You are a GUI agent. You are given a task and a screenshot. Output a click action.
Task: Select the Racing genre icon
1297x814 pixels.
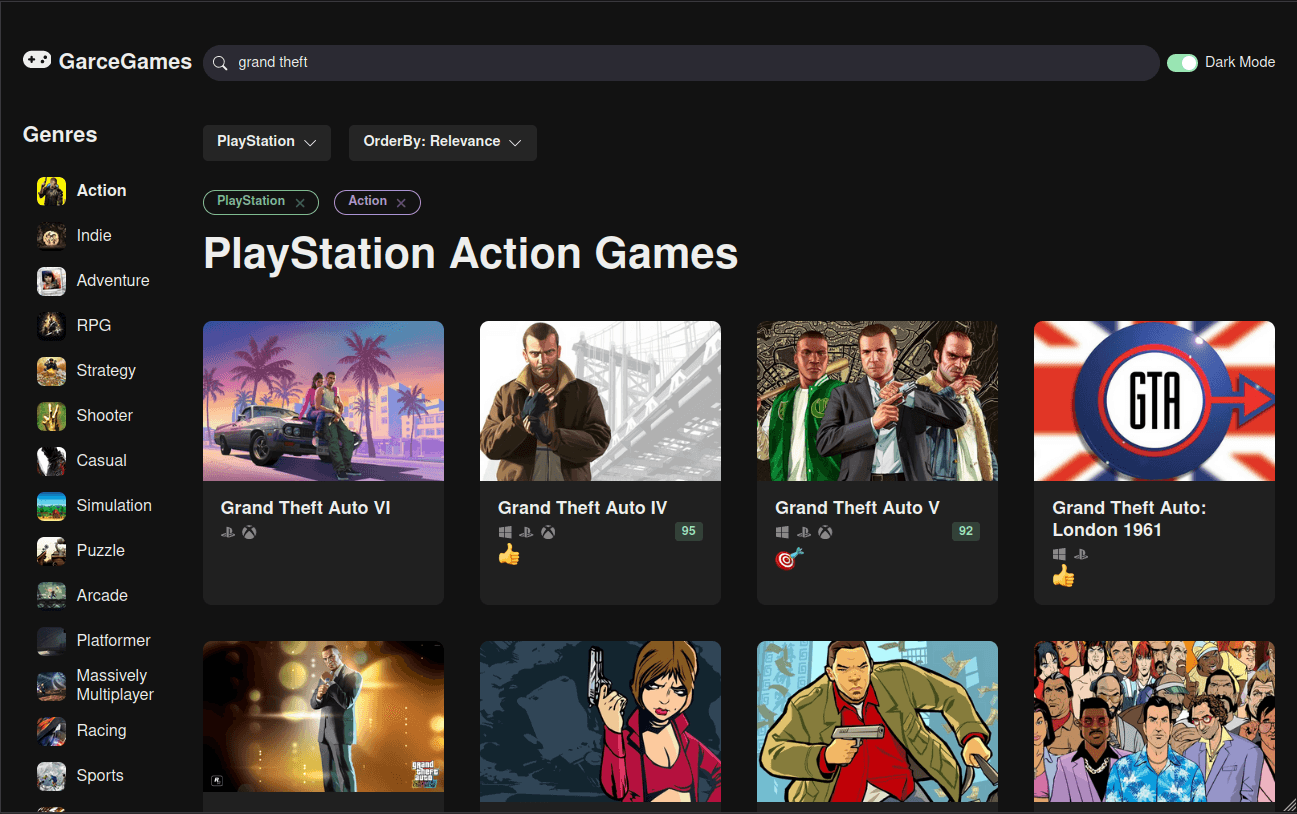pos(51,731)
